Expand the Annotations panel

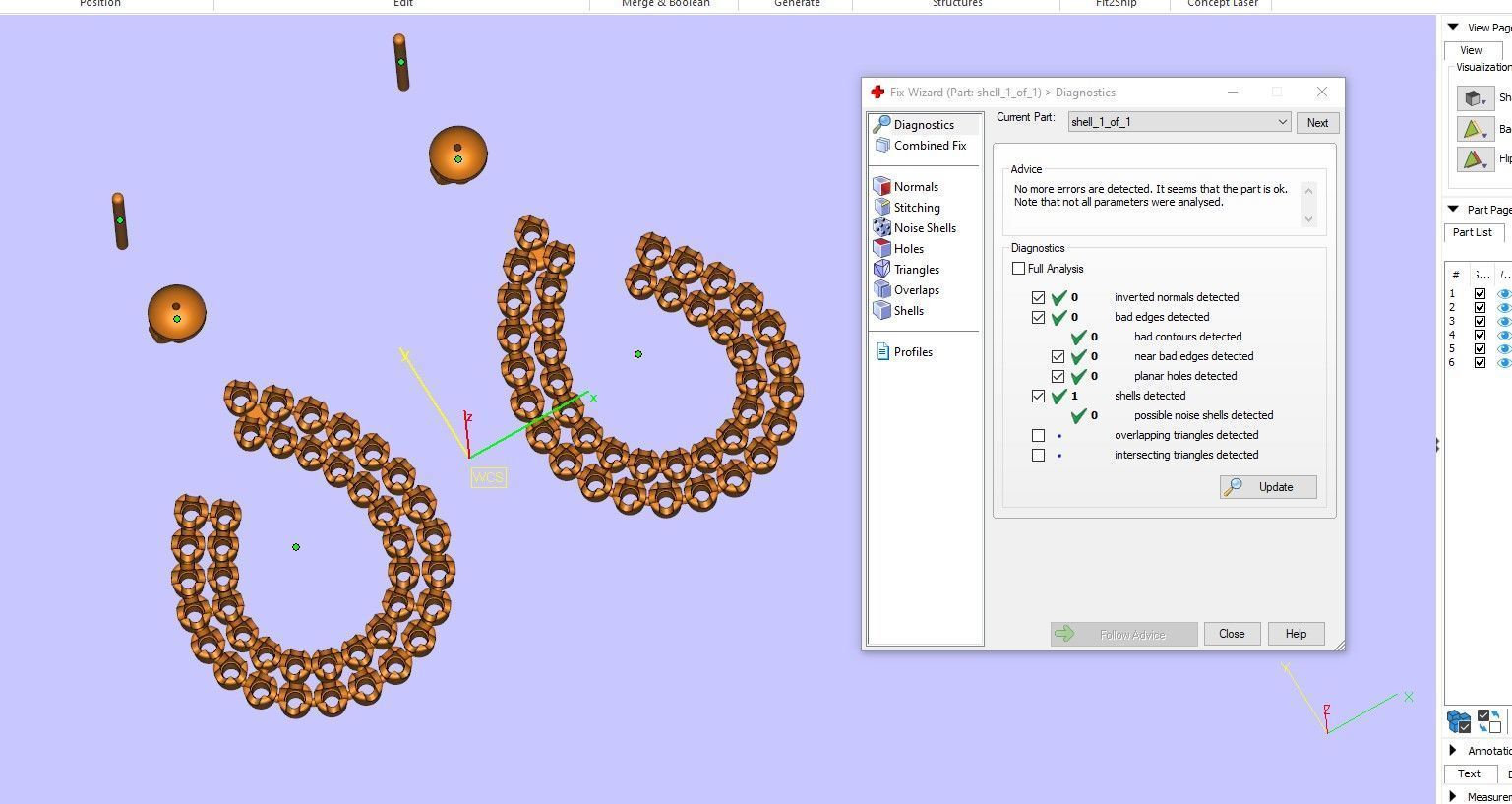pos(1453,751)
